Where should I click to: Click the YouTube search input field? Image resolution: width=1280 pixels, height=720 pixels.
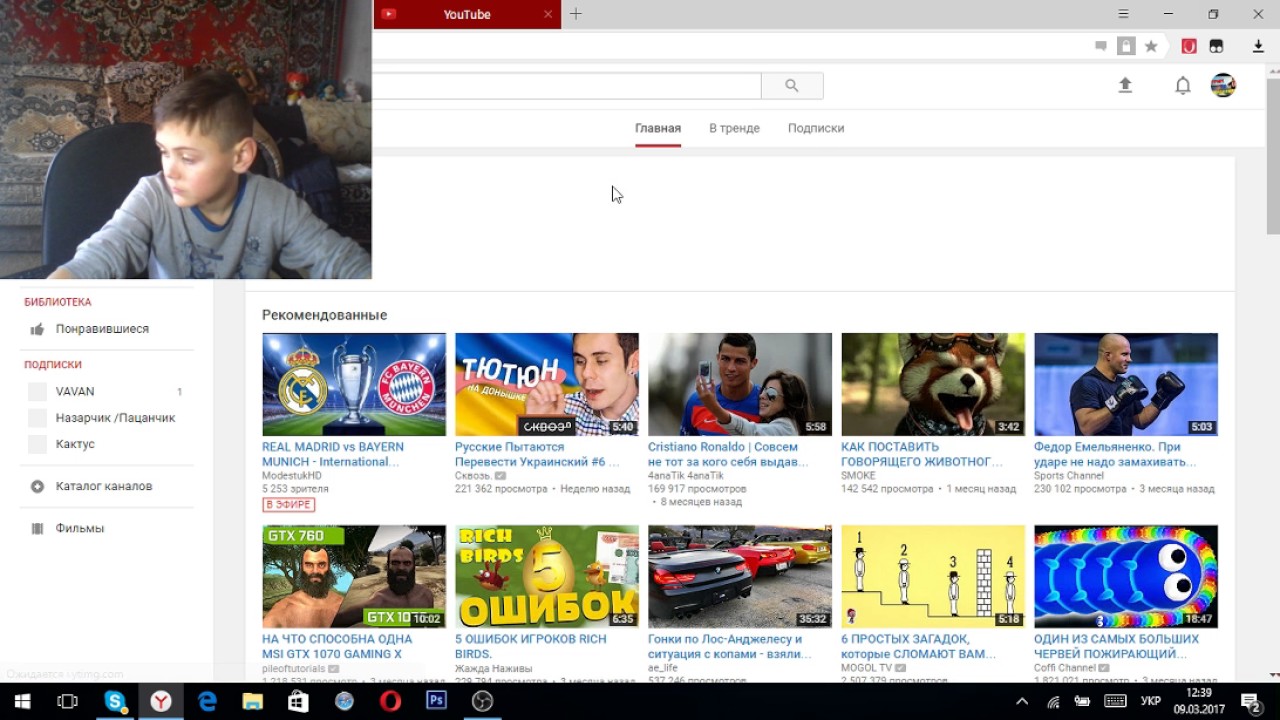pyautogui.click(x=566, y=86)
